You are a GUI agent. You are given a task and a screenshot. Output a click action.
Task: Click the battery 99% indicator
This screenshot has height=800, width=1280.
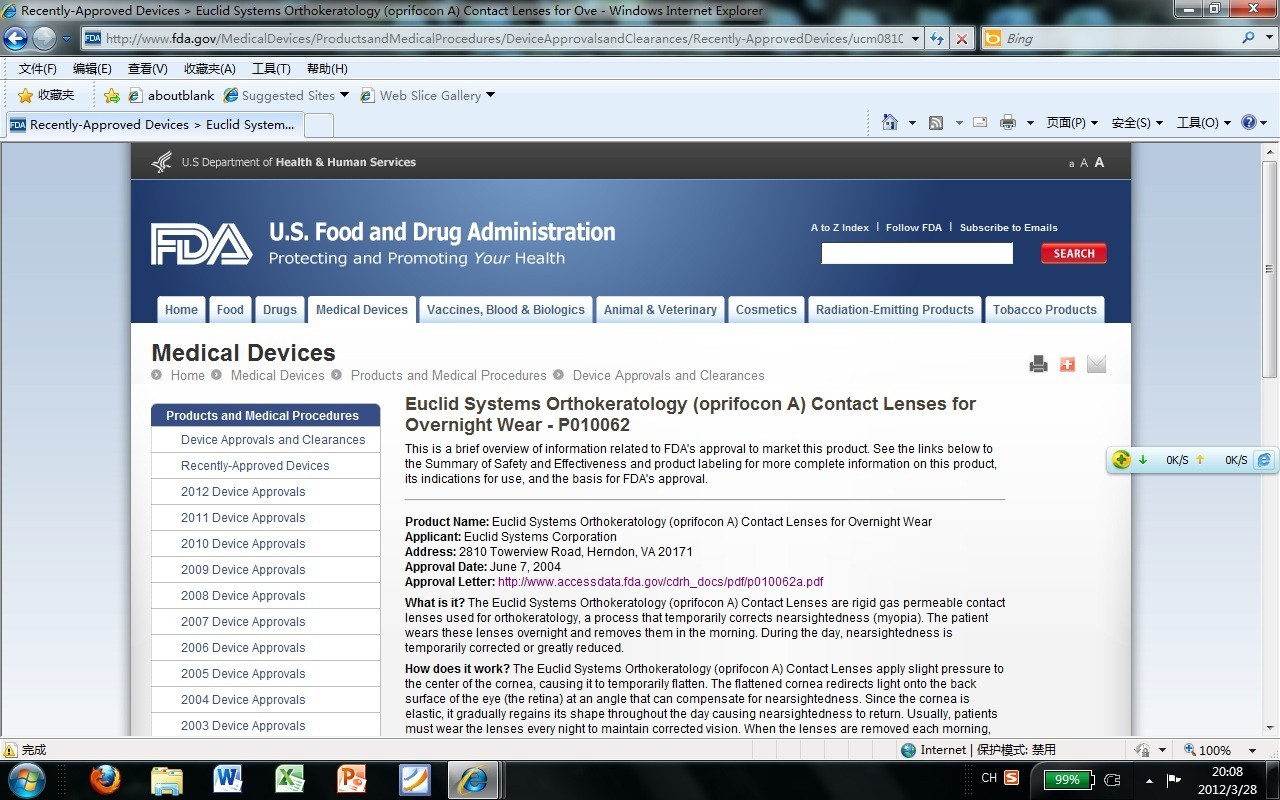click(1068, 779)
